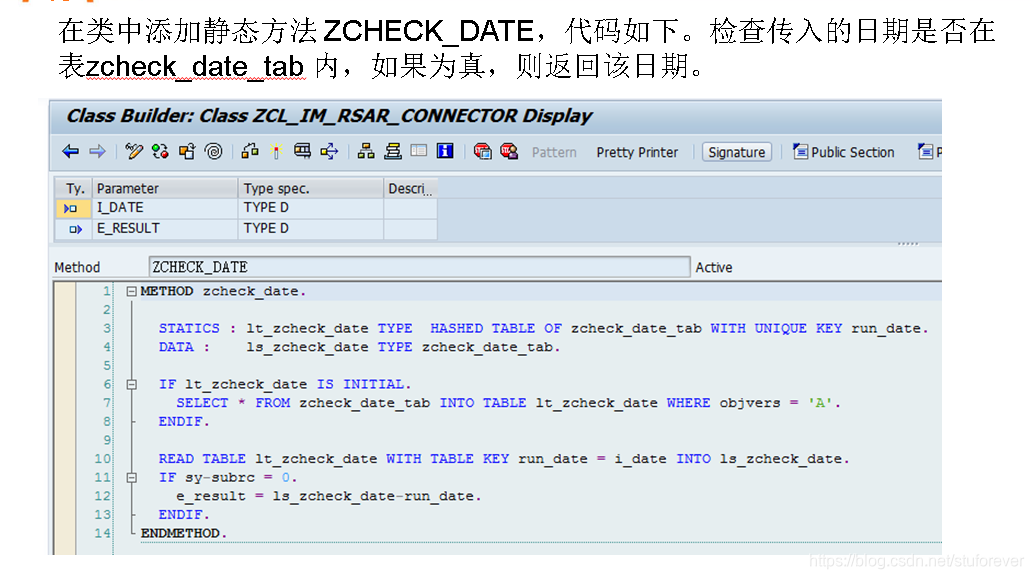Click the Fullscreen on/off icon
Viewport: 1034px width, 579px height.
[419, 151]
